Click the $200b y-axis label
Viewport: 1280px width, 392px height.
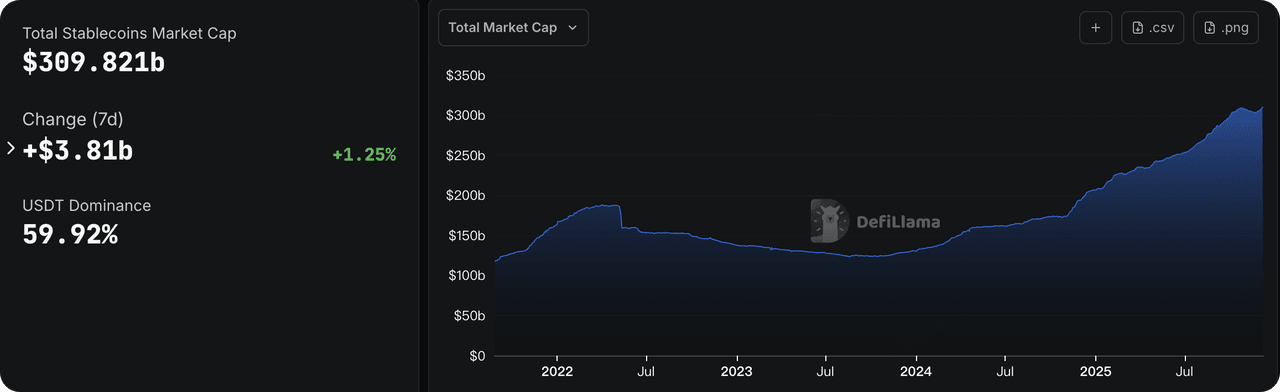pyautogui.click(x=465, y=196)
